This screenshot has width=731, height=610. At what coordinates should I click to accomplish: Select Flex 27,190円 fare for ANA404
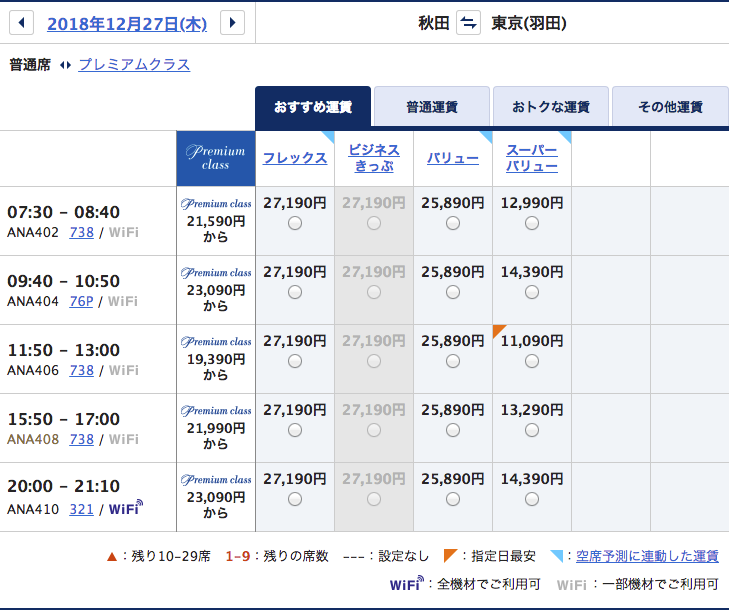pyautogui.click(x=294, y=293)
